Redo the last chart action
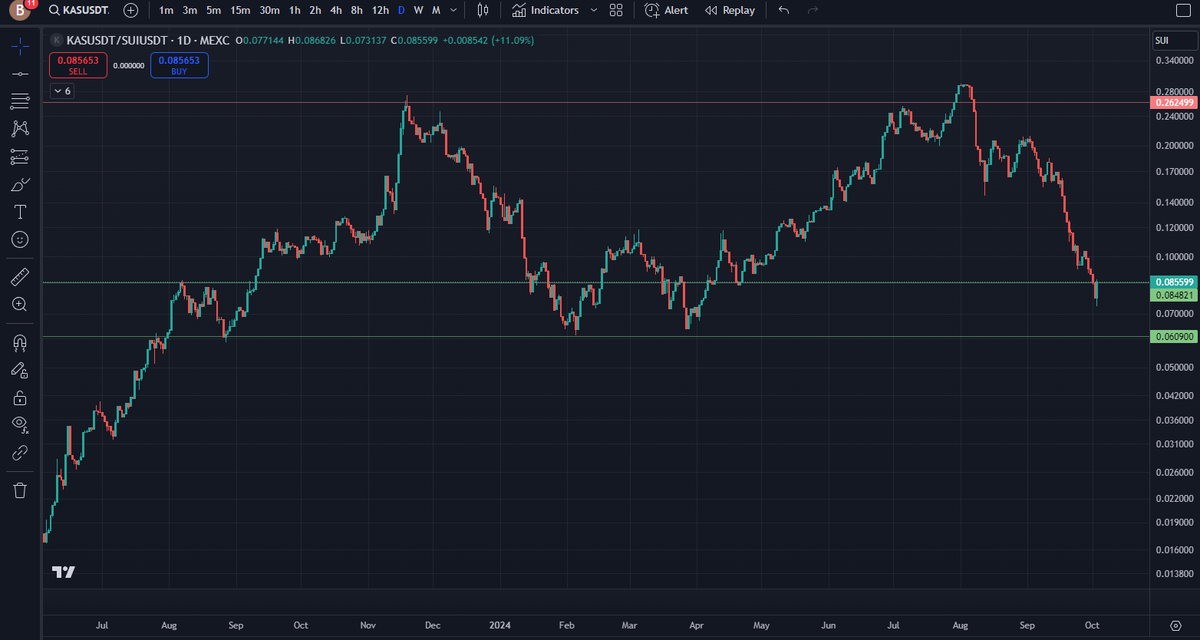The width and height of the screenshot is (1200, 640). 812,10
